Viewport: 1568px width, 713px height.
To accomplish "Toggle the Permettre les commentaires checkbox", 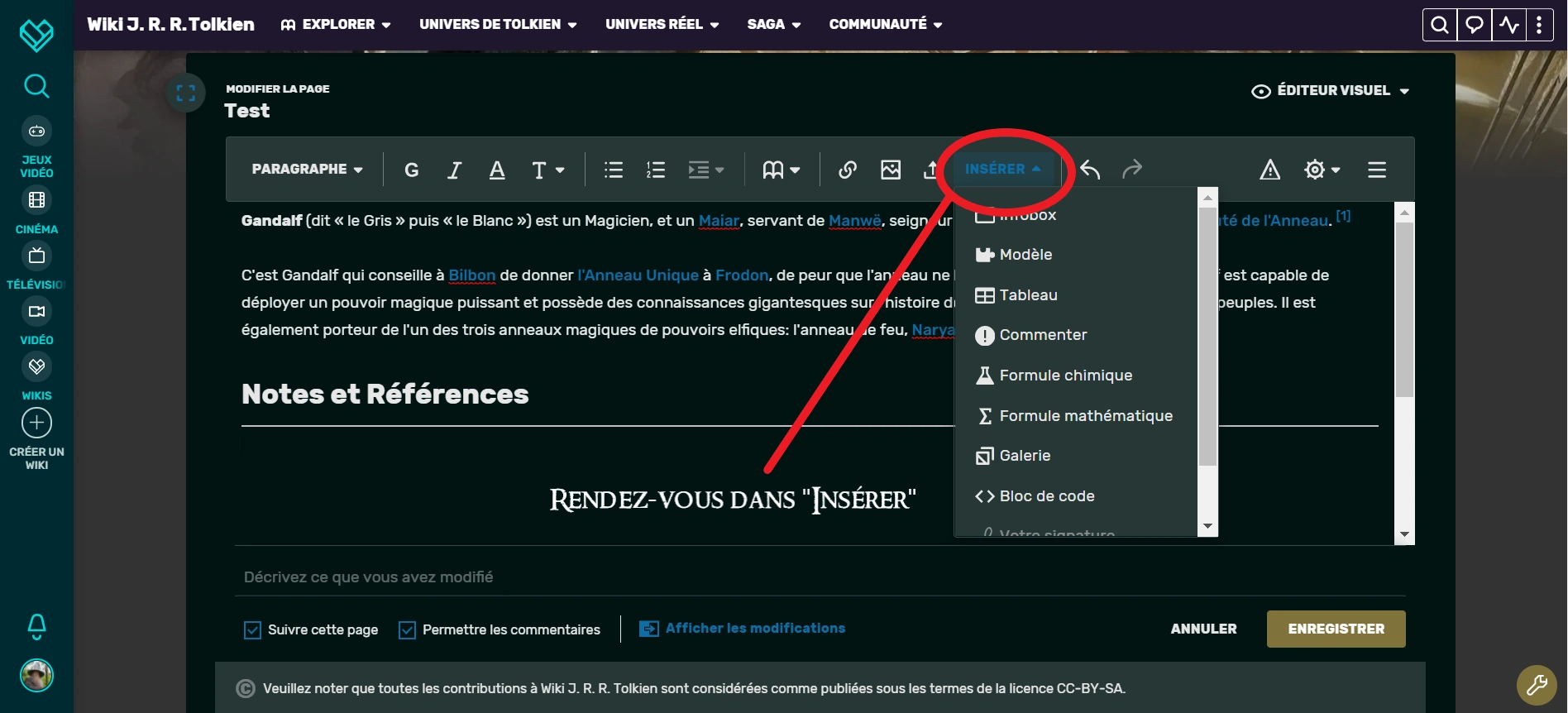I will [x=407, y=630].
